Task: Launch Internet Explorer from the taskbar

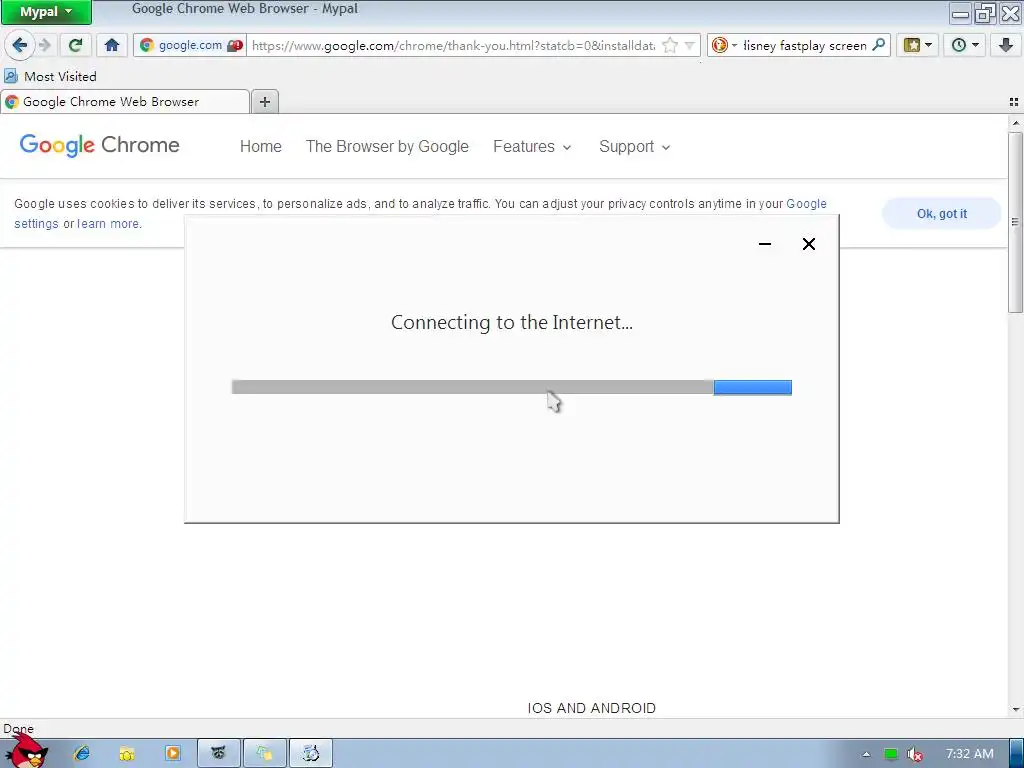Action: 82,754
